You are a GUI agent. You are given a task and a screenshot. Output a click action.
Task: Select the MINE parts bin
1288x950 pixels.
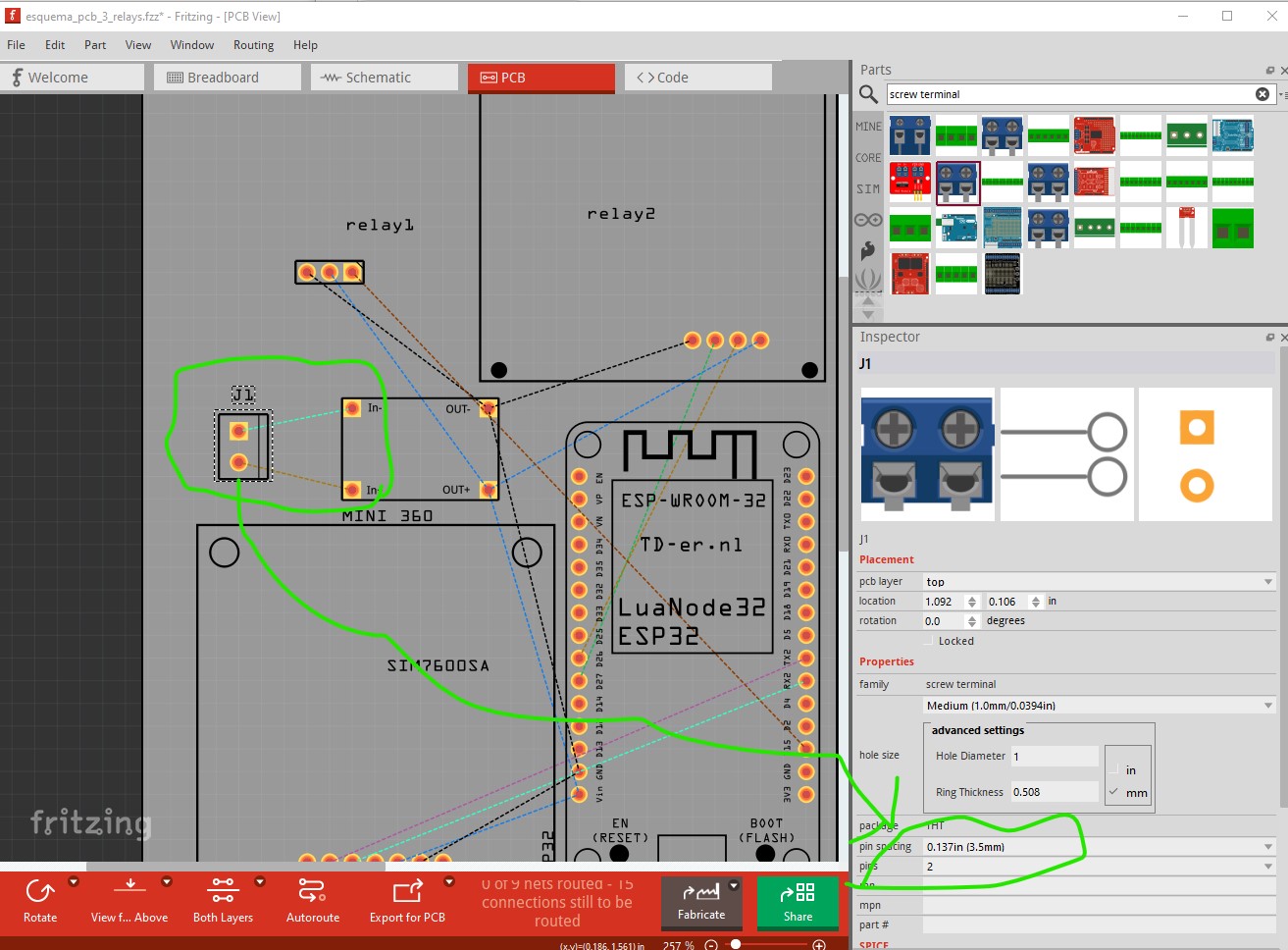coord(868,127)
